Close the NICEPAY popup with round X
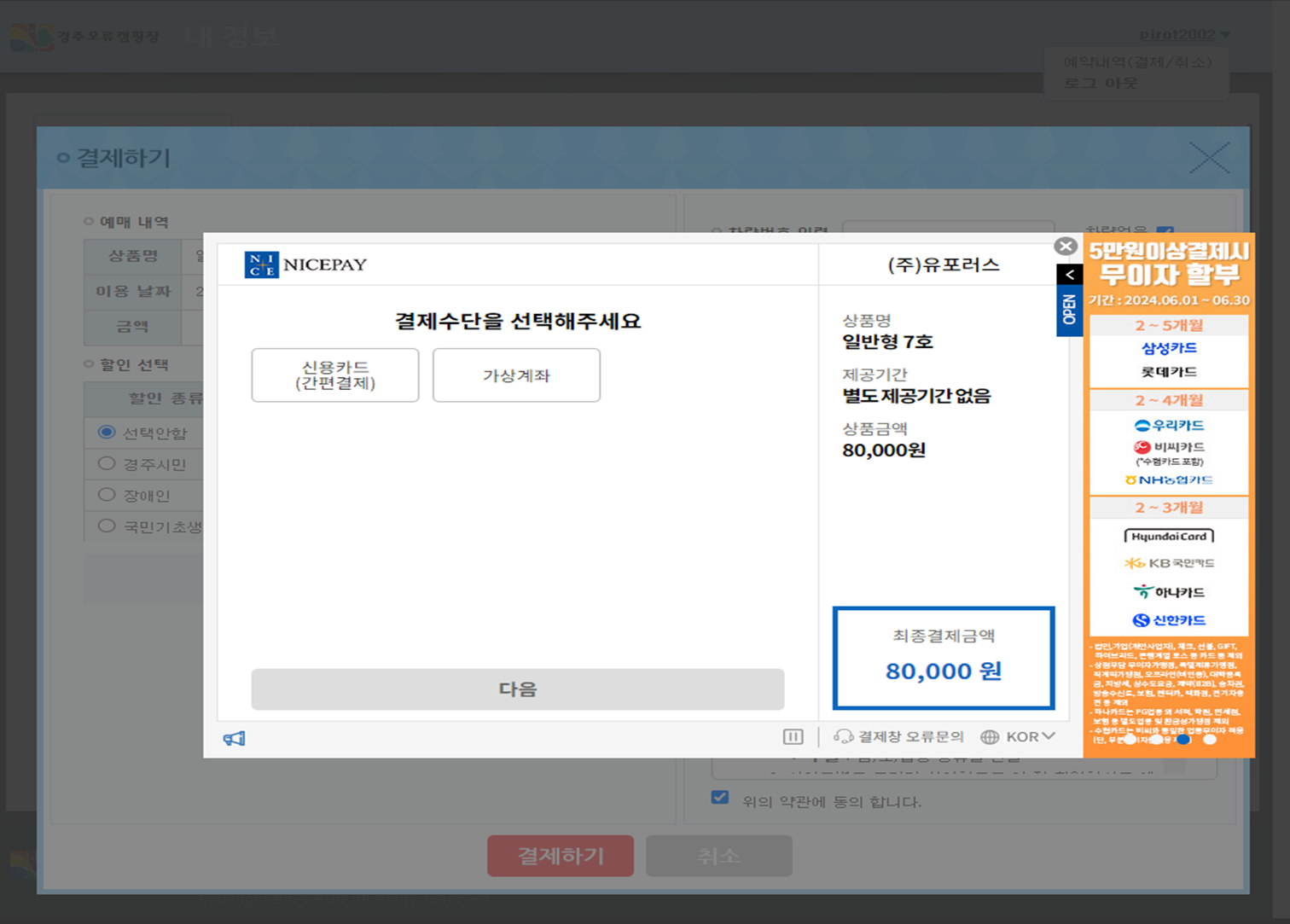The image size is (1290, 924). (x=1066, y=247)
